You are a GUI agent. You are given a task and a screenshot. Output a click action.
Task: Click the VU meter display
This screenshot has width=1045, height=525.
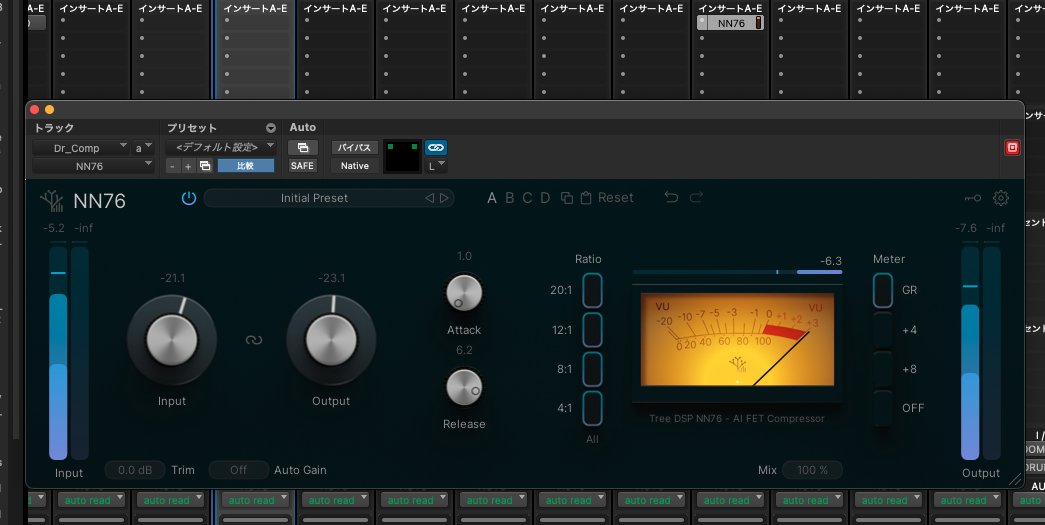737,340
